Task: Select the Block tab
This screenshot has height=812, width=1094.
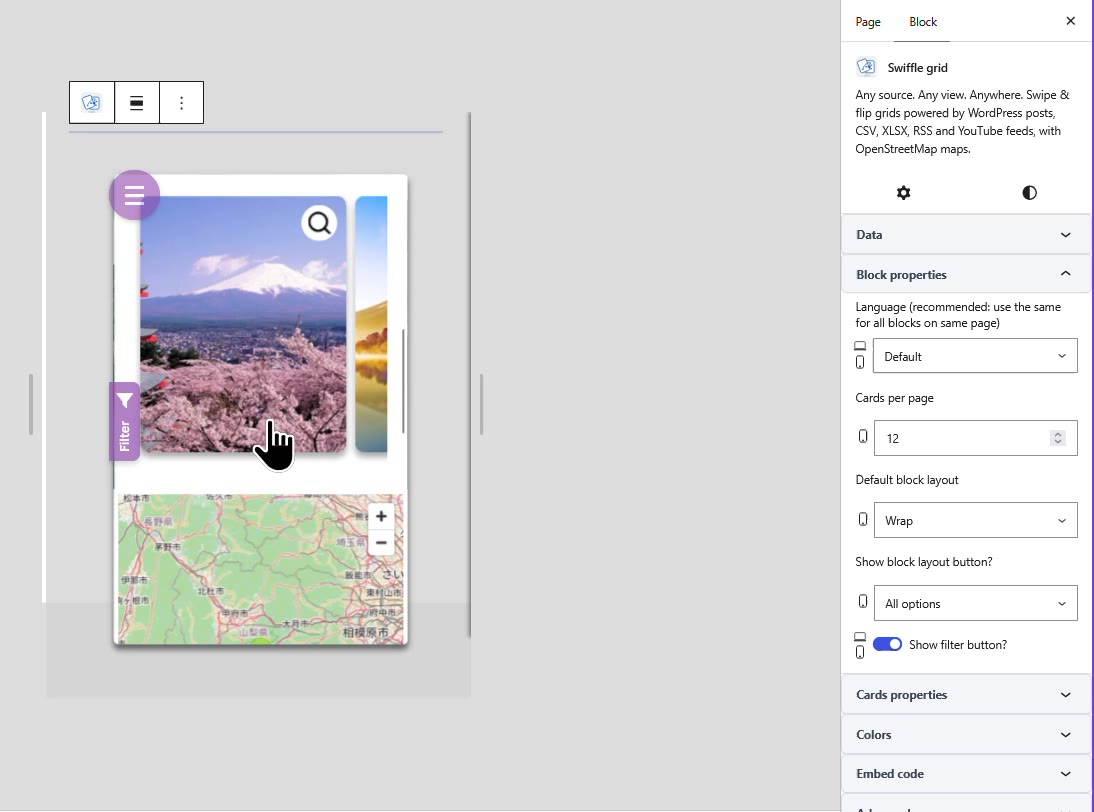Action: tap(922, 22)
